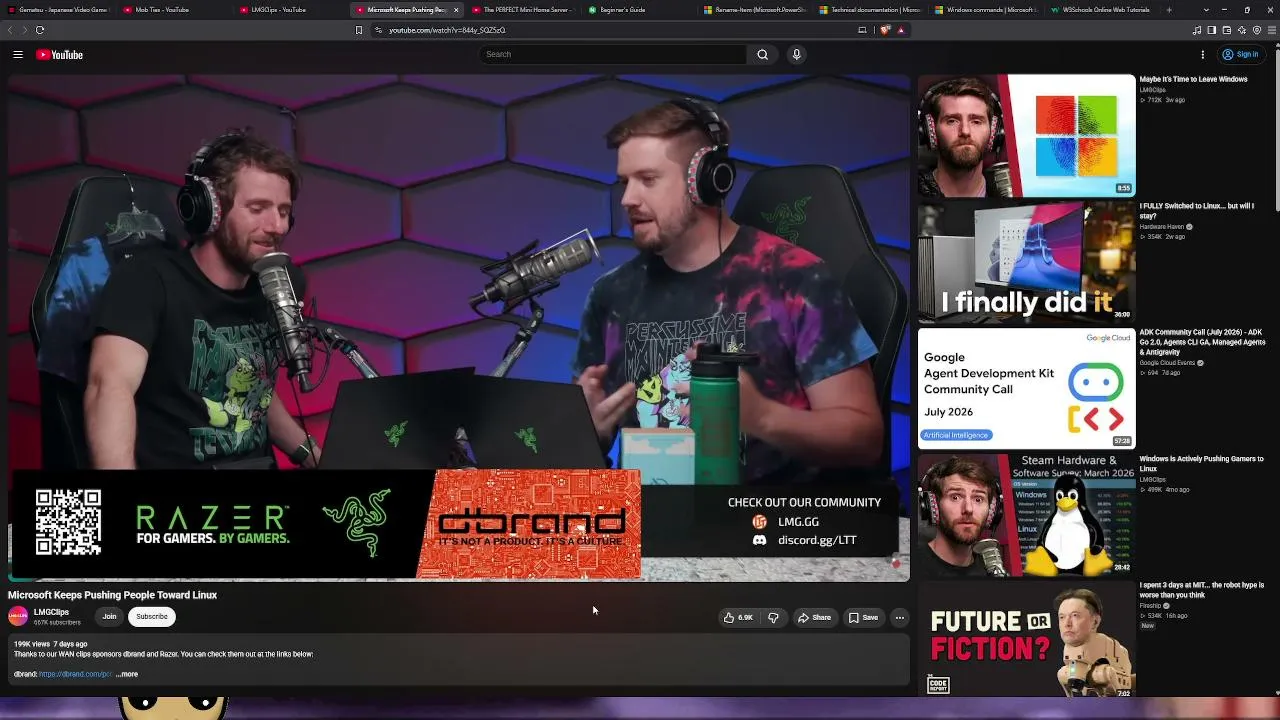Open the 'Future or Fiction?' thumbnail
Image resolution: width=1280 pixels, height=720 pixels.
pos(1026,640)
